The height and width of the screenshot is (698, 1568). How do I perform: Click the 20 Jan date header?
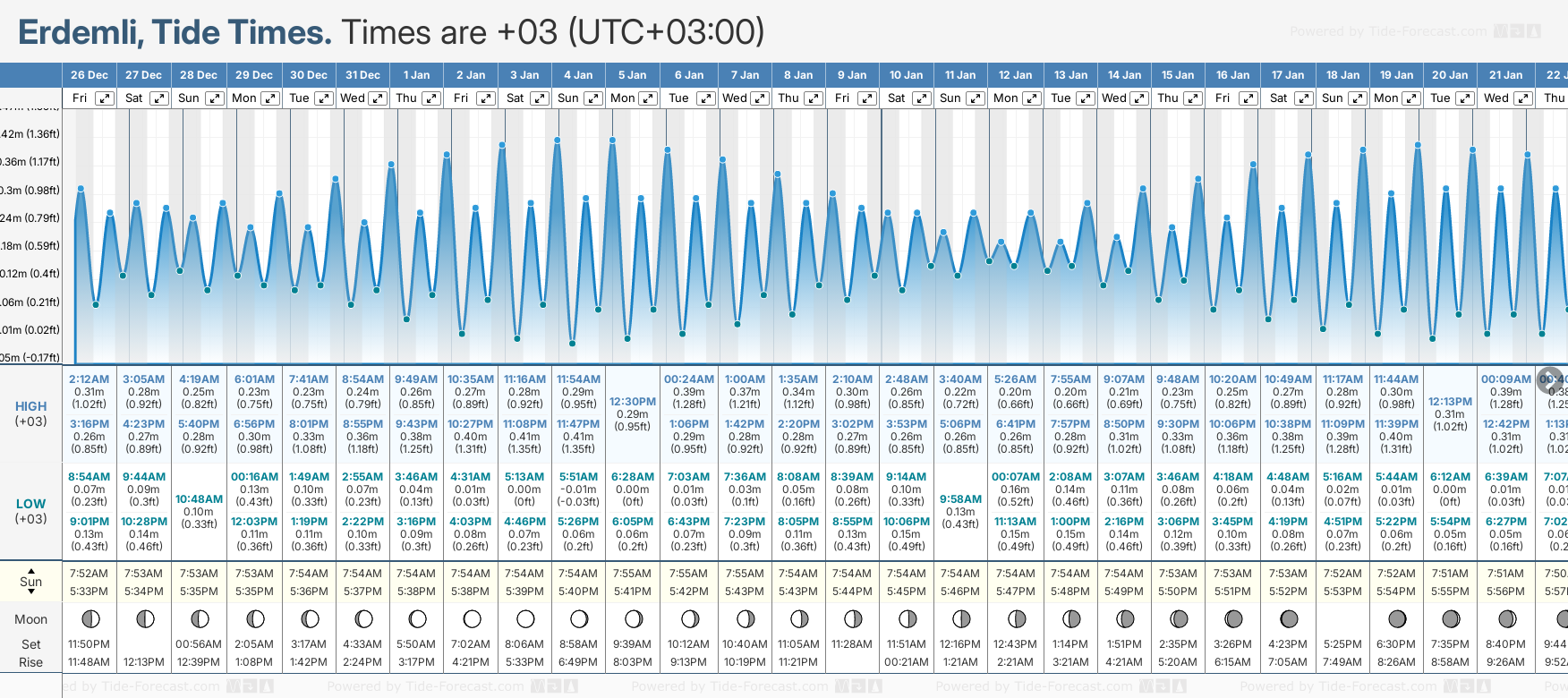1450,75
